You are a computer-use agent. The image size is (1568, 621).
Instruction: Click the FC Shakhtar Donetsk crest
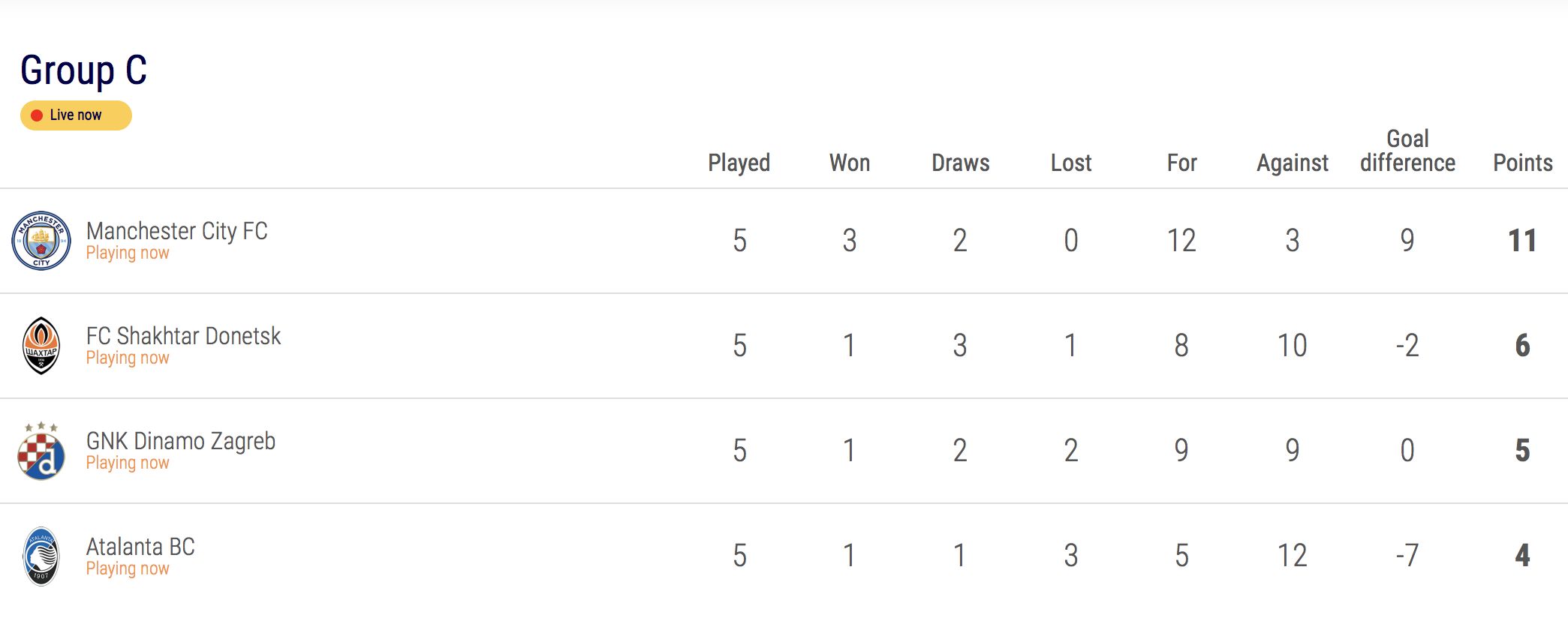coord(41,346)
